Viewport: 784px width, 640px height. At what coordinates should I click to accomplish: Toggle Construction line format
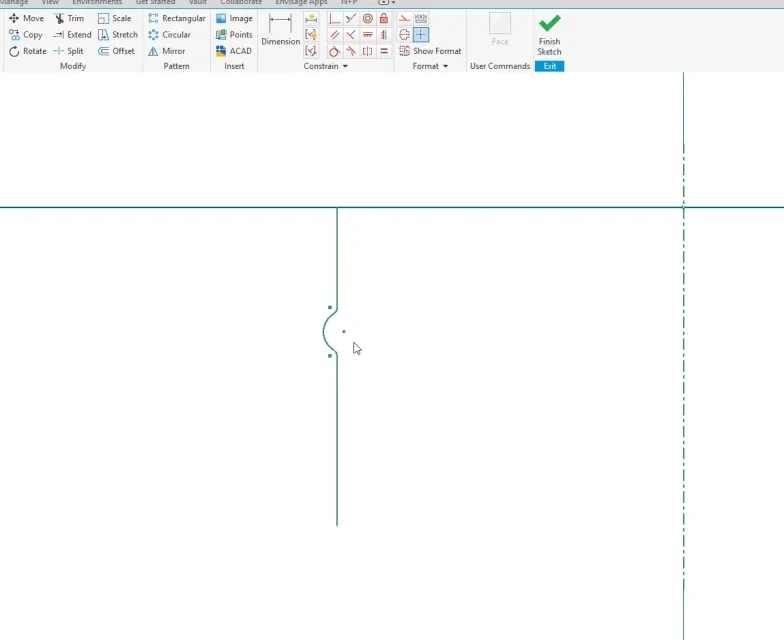404,19
